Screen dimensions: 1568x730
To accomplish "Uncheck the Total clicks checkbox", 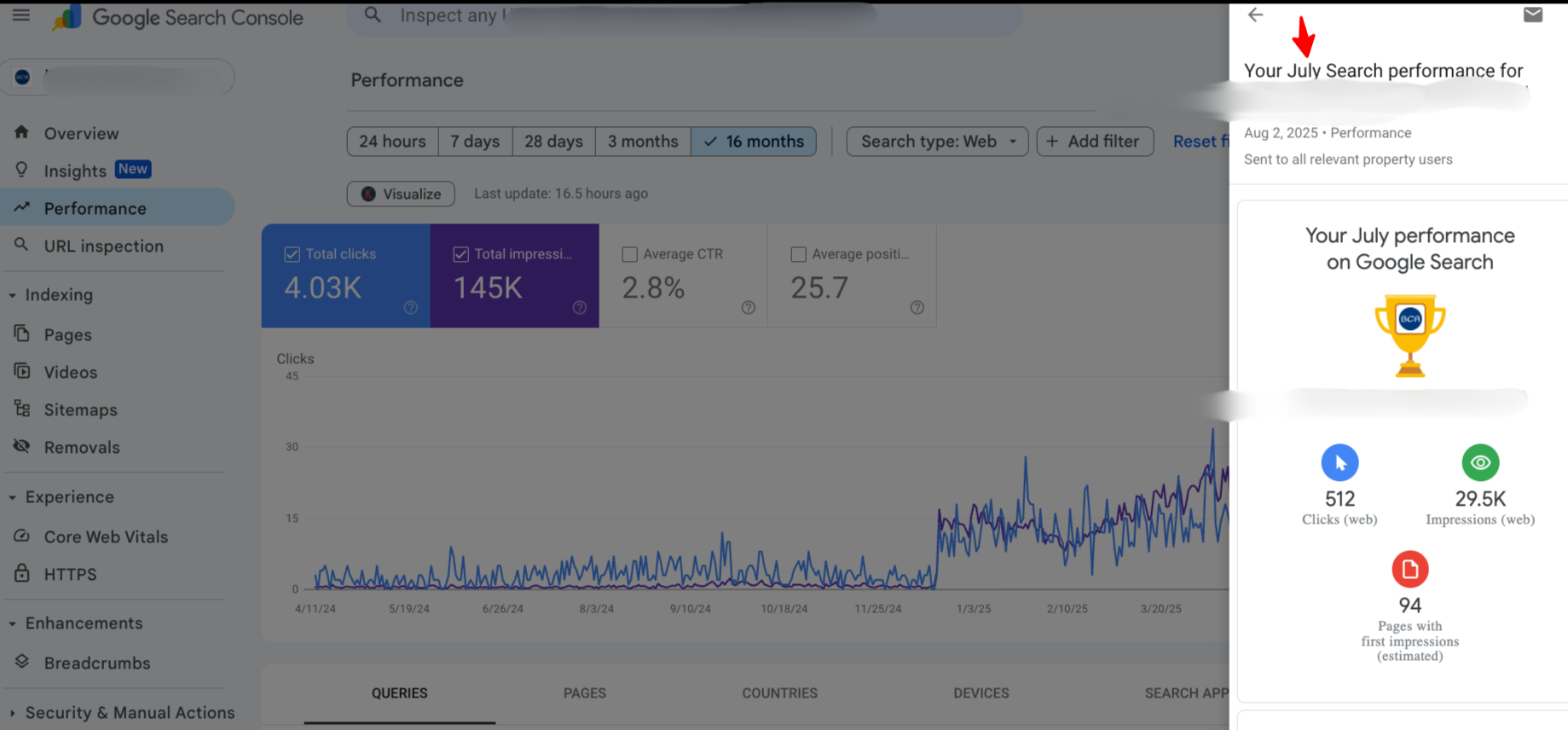I will (292, 254).
